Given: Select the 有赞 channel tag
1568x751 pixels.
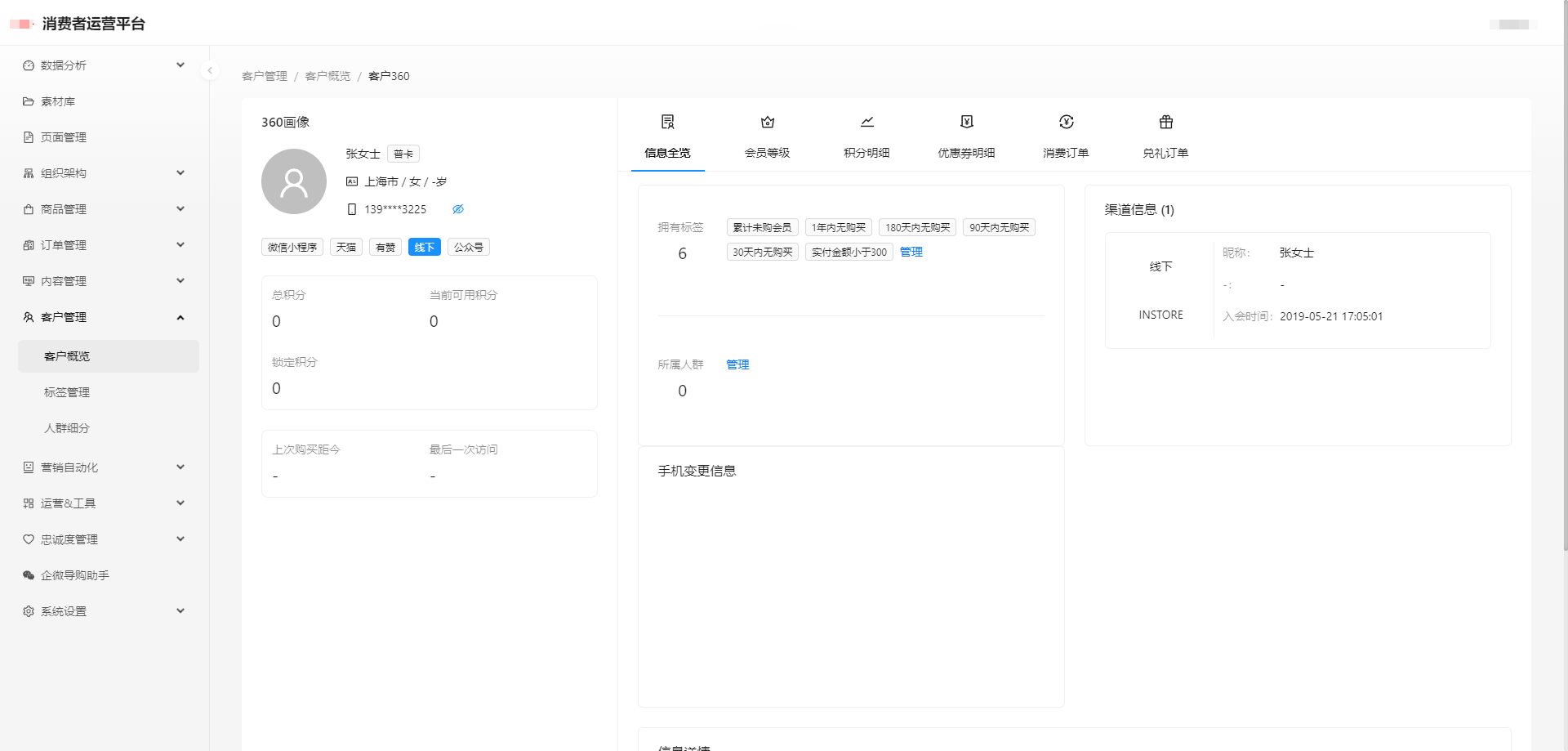Looking at the screenshot, I should click(x=385, y=247).
